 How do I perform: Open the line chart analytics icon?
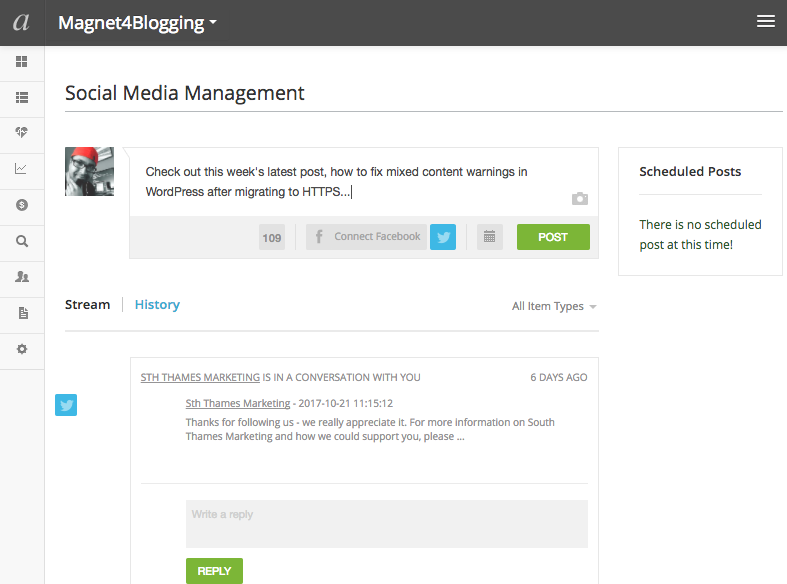click(x=21, y=169)
